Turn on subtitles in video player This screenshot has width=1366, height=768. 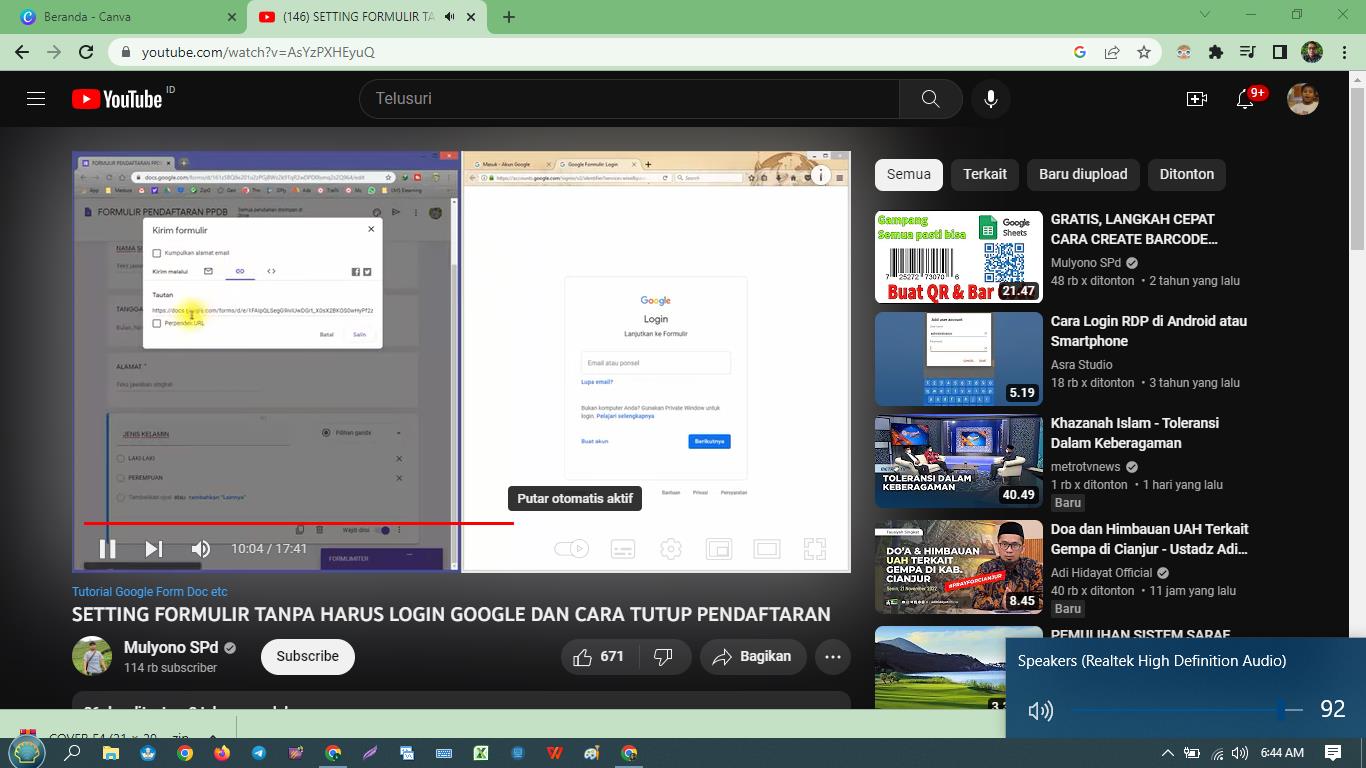tap(622, 548)
